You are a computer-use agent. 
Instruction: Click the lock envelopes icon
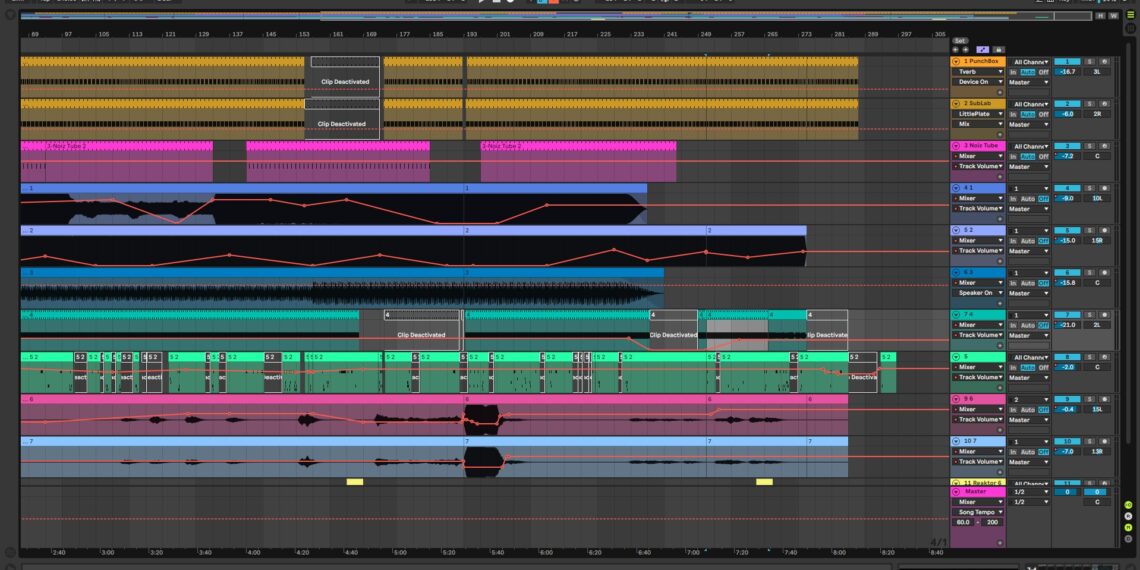[x=997, y=49]
